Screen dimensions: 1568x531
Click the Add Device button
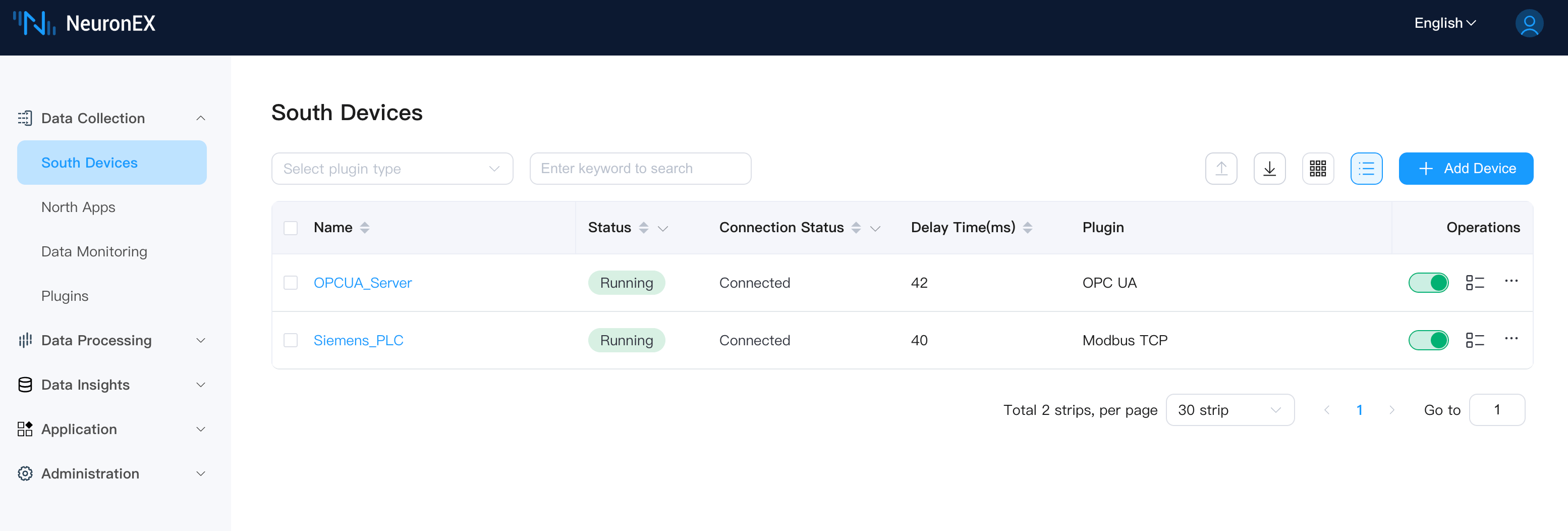pyautogui.click(x=1465, y=169)
